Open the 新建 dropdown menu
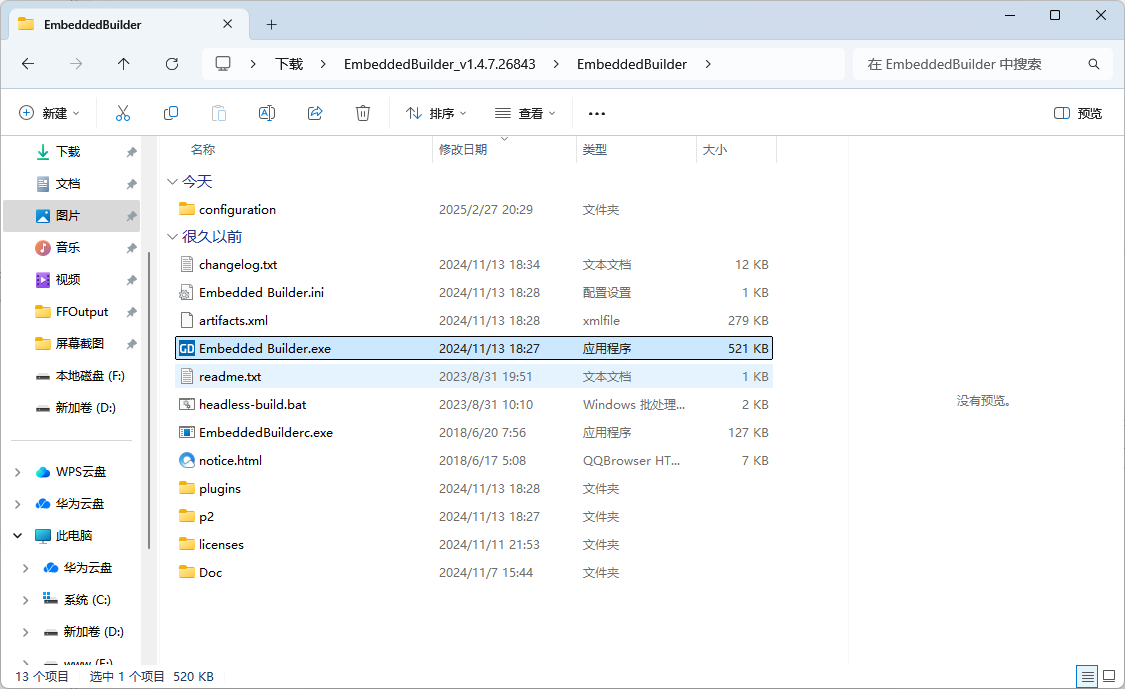 49,113
